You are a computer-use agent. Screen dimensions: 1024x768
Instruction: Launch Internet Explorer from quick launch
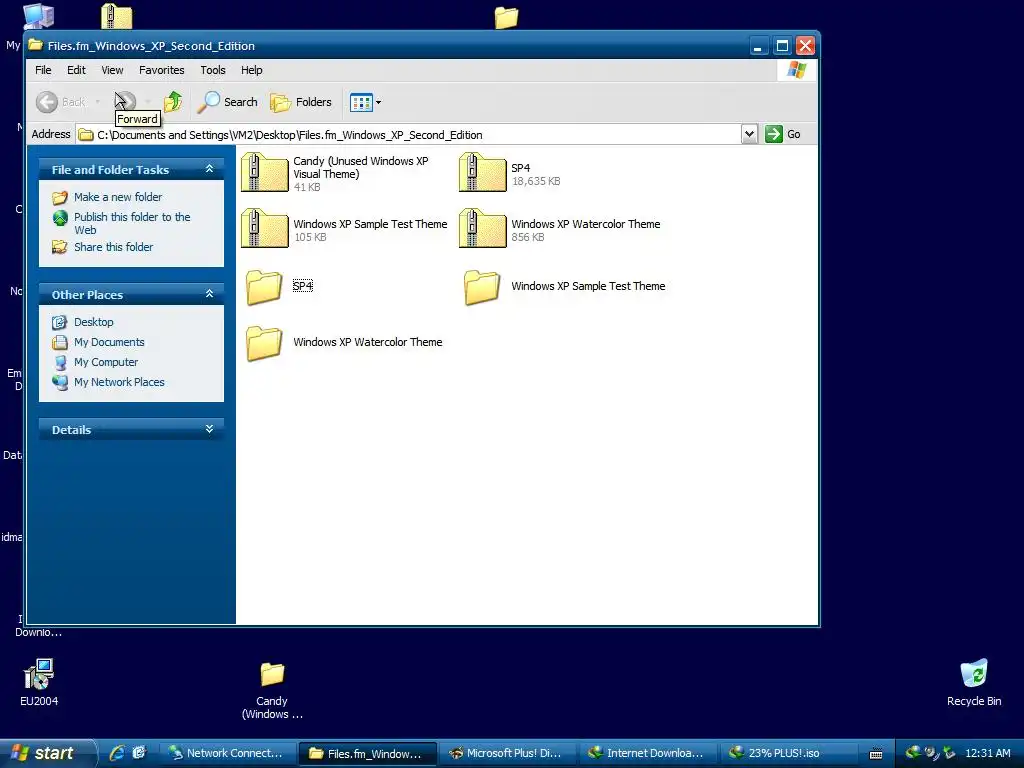pos(118,753)
